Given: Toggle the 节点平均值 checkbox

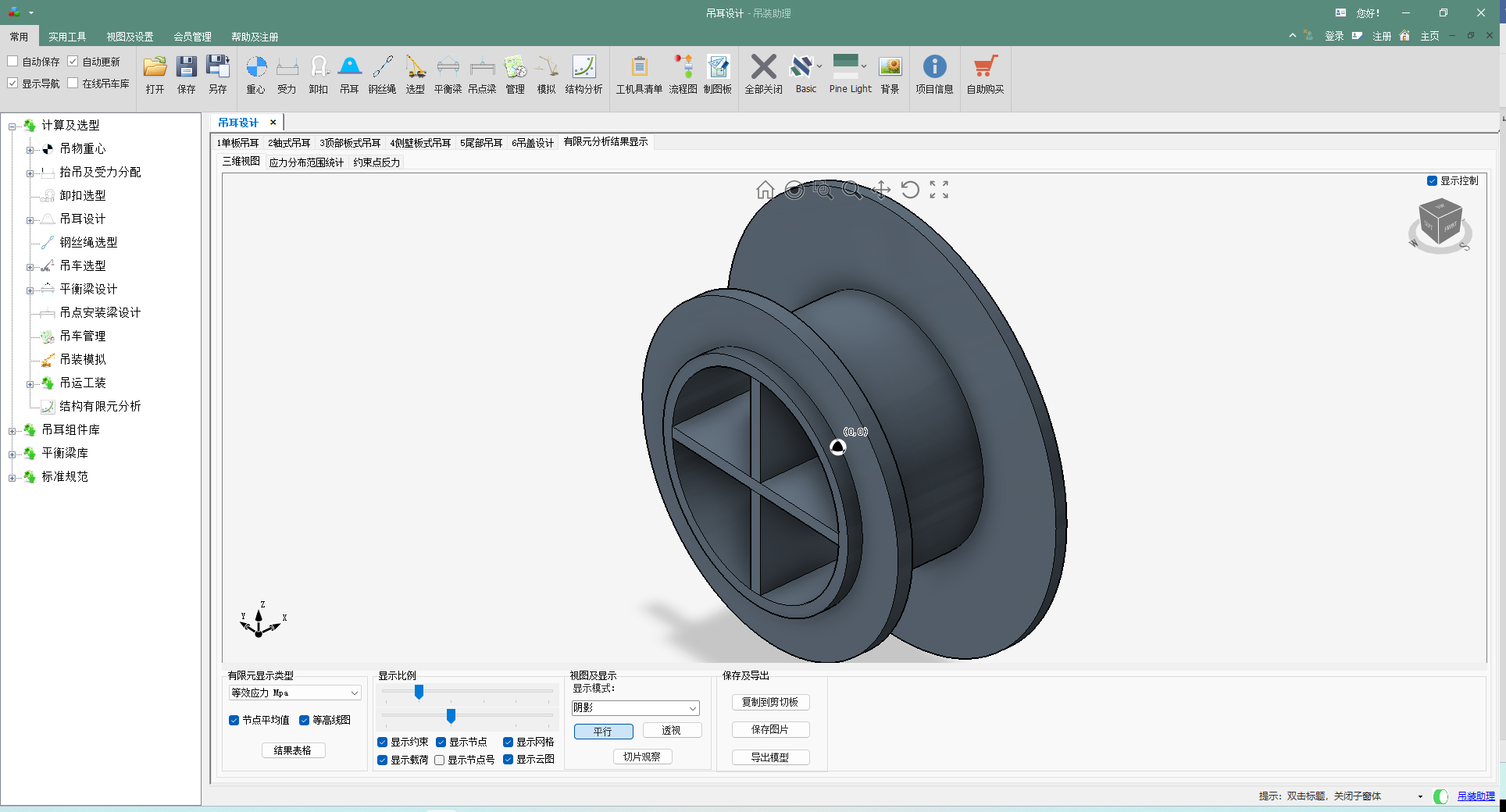Looking at the screenshot, I should tap(234, 720).
